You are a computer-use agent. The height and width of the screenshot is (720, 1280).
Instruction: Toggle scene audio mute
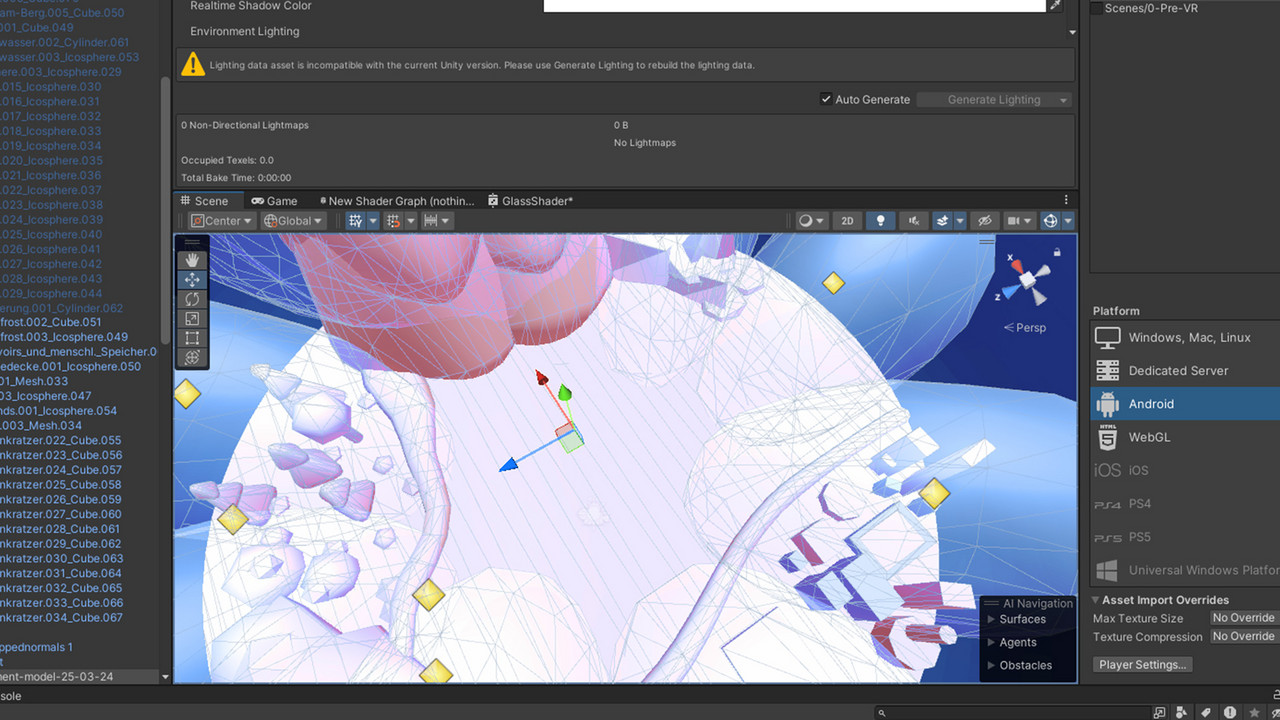(913, 221)
